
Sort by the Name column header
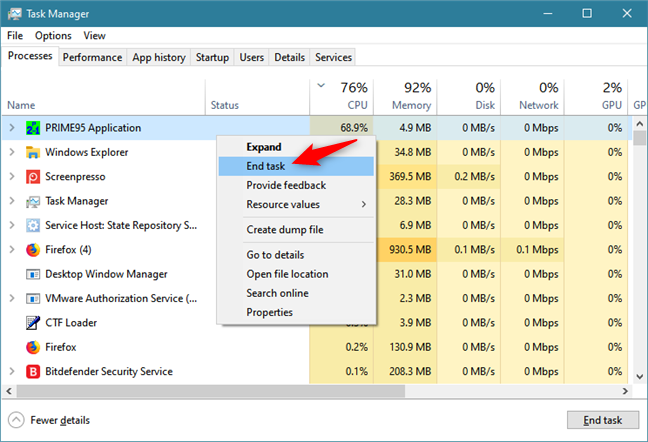[x=103, y=97]
